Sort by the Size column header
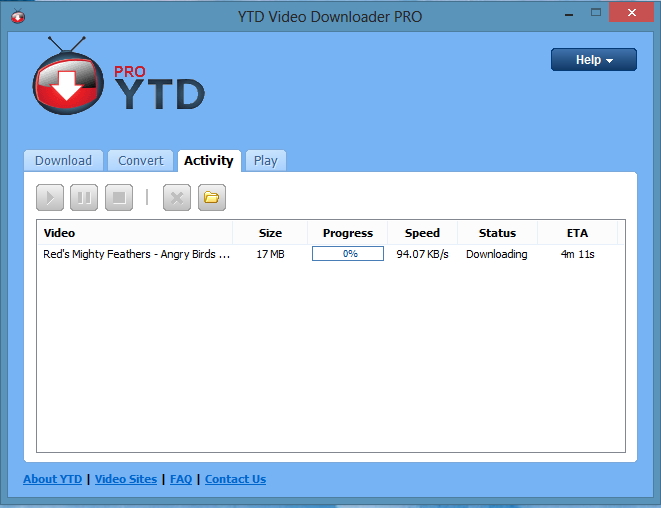661x508 pixels. click(x=270, y=233)
